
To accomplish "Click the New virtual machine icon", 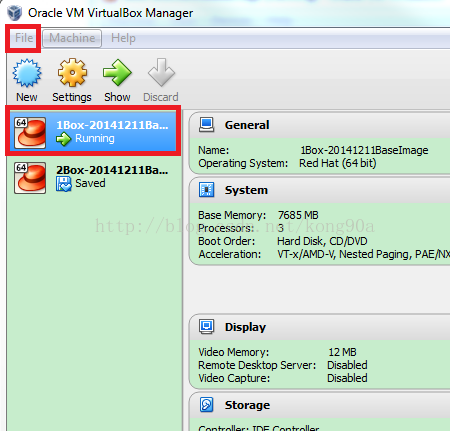I will (x=27, y=73).
